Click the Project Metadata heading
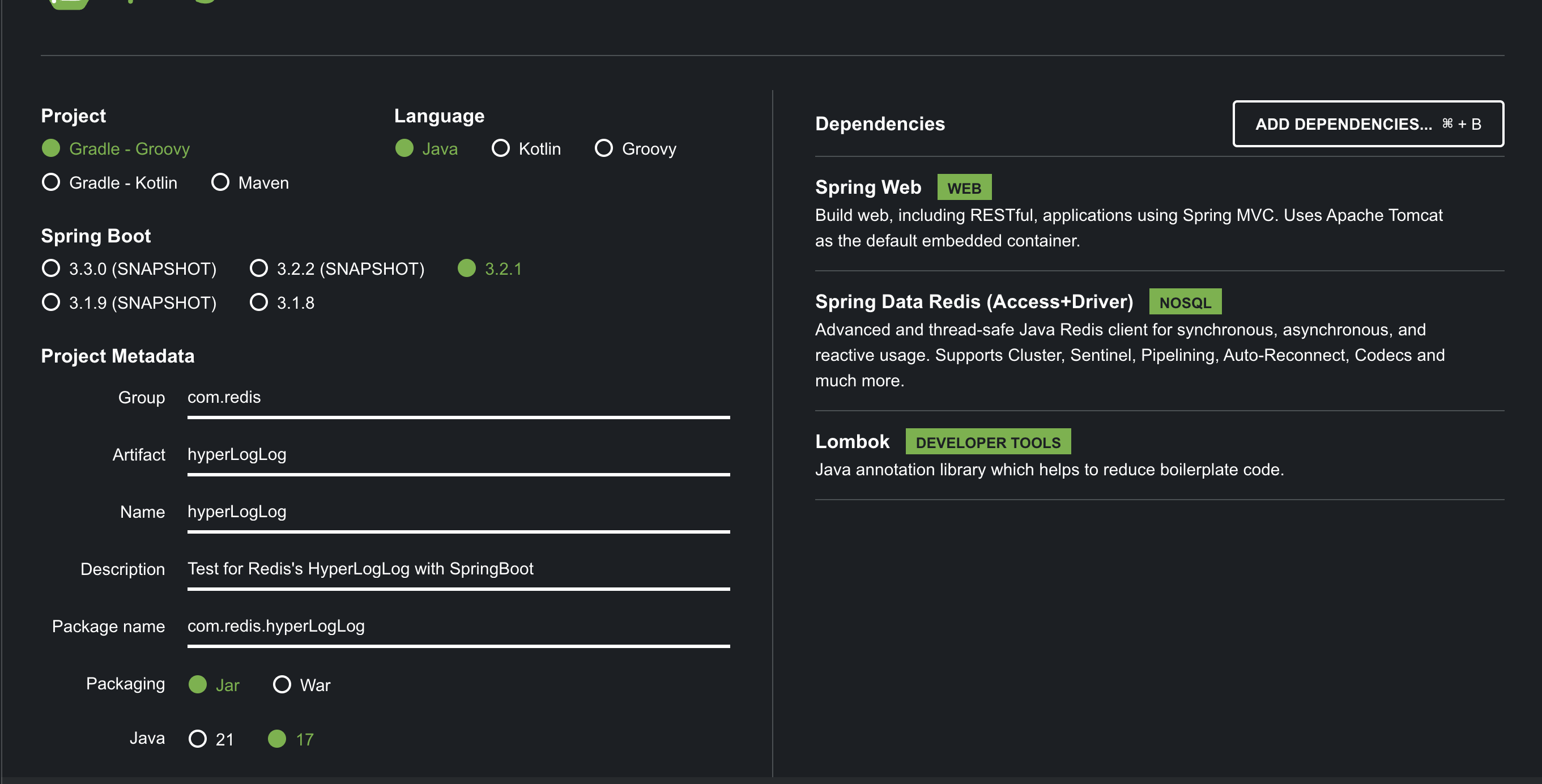This screenshot has width=1542, height=784. (x=118, y=356)
